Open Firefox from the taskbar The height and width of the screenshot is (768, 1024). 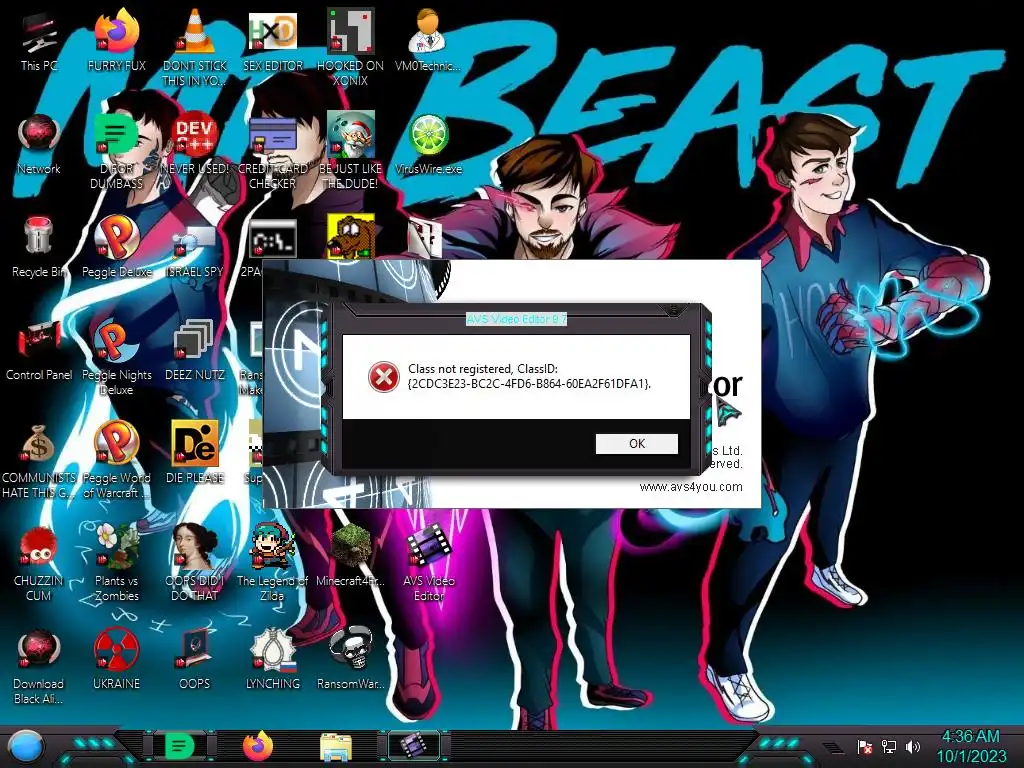258,746
